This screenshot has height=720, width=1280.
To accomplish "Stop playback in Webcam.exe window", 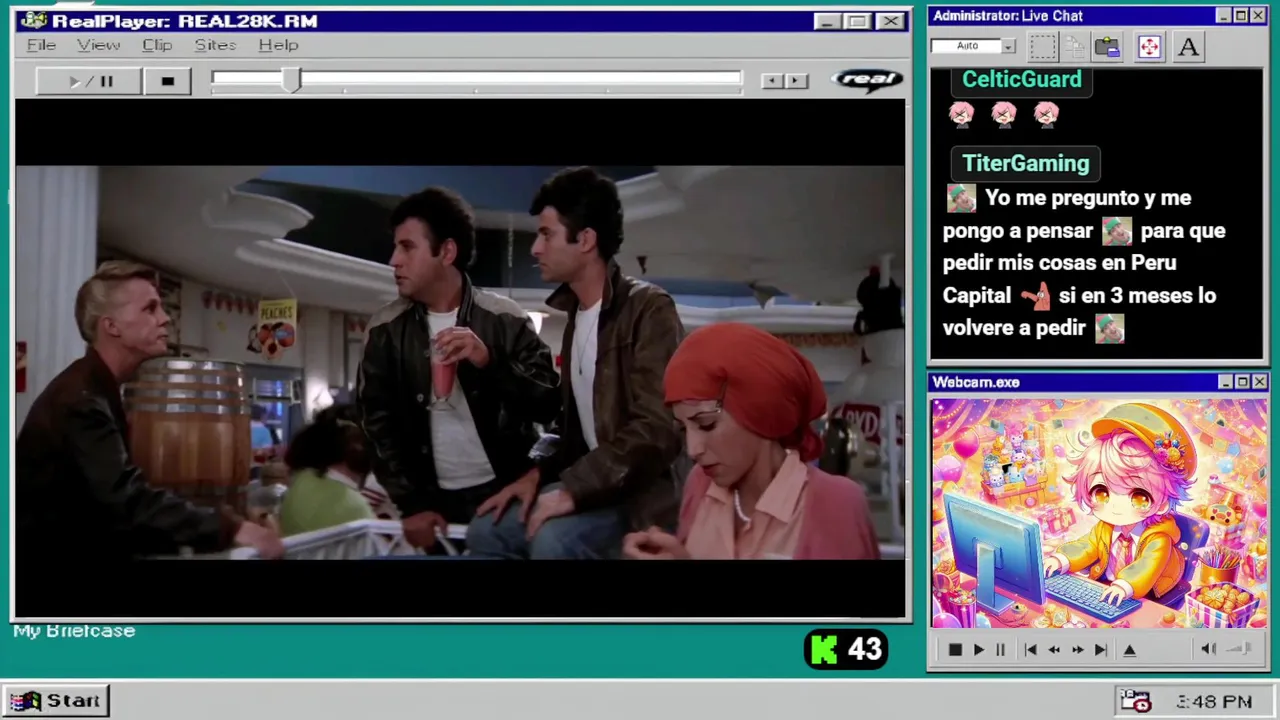I will (x=955, y=650).
